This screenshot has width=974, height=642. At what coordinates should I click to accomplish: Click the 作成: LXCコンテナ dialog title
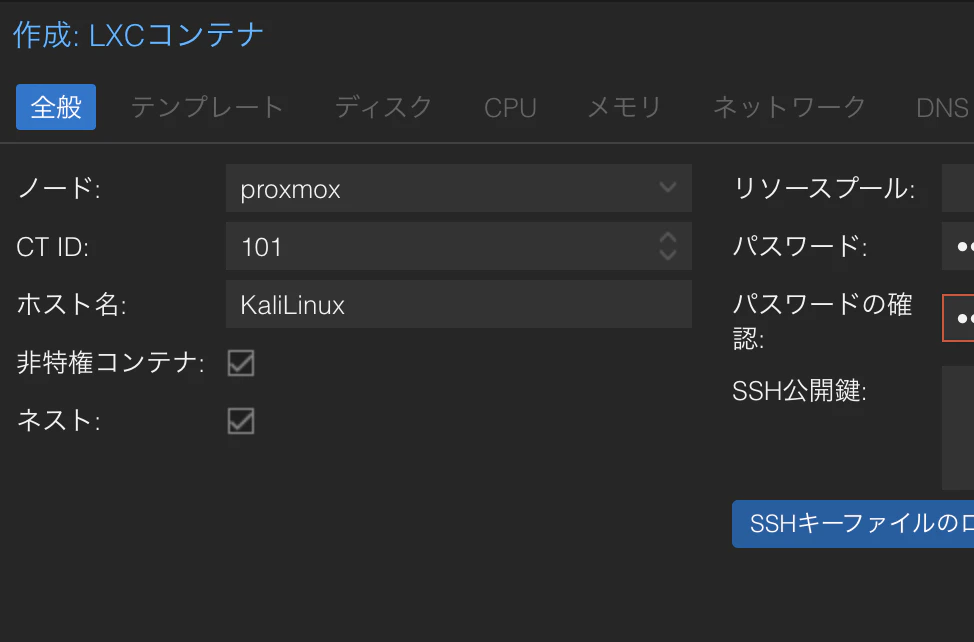coord(139,35)
